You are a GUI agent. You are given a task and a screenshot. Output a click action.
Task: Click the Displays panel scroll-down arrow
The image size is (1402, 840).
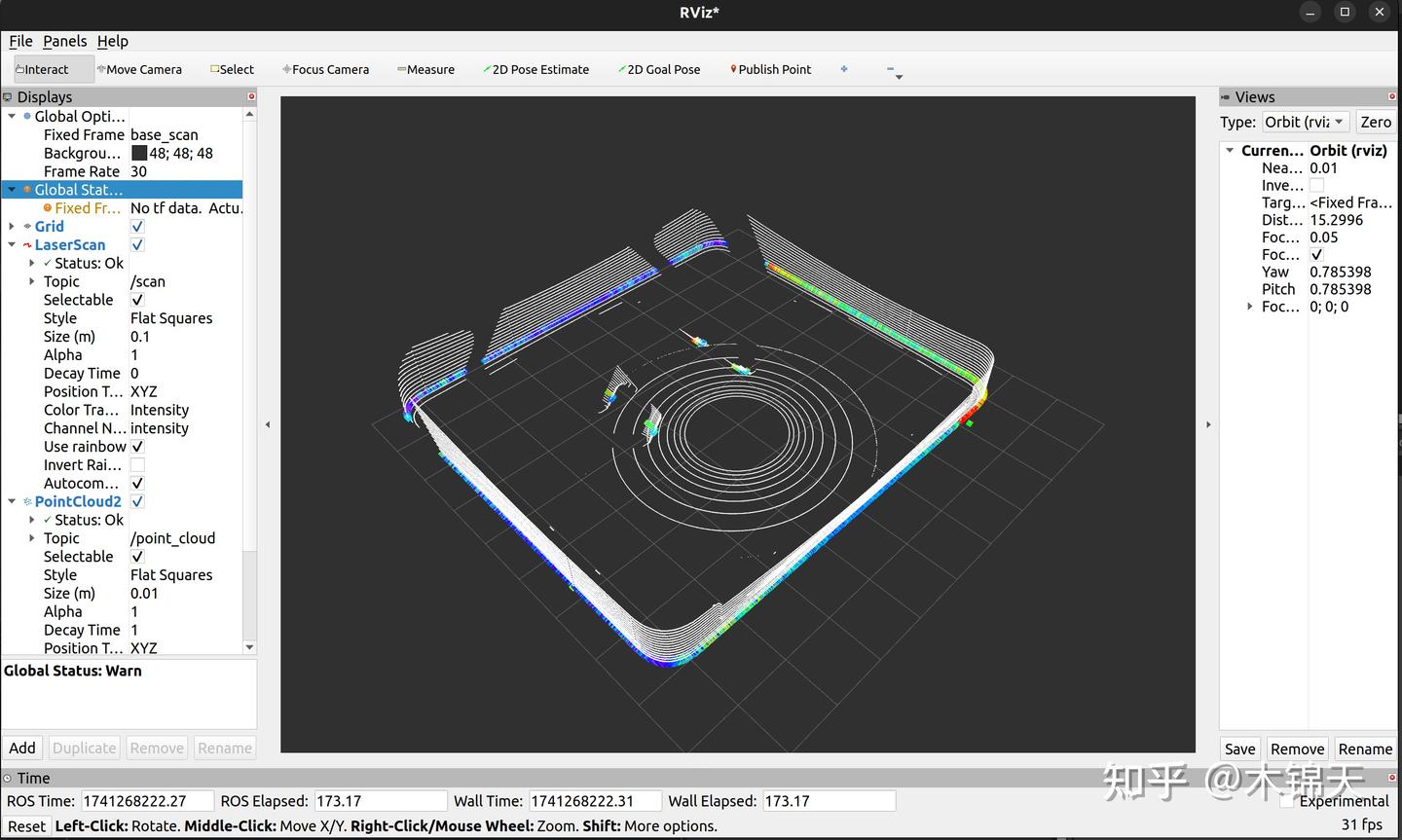tap(249, 647)
